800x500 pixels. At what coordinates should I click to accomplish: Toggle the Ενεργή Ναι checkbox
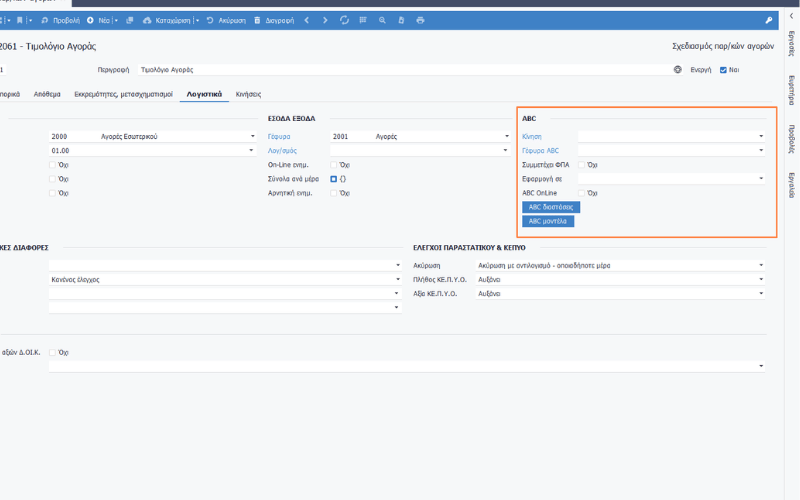[x=723, y=70]
